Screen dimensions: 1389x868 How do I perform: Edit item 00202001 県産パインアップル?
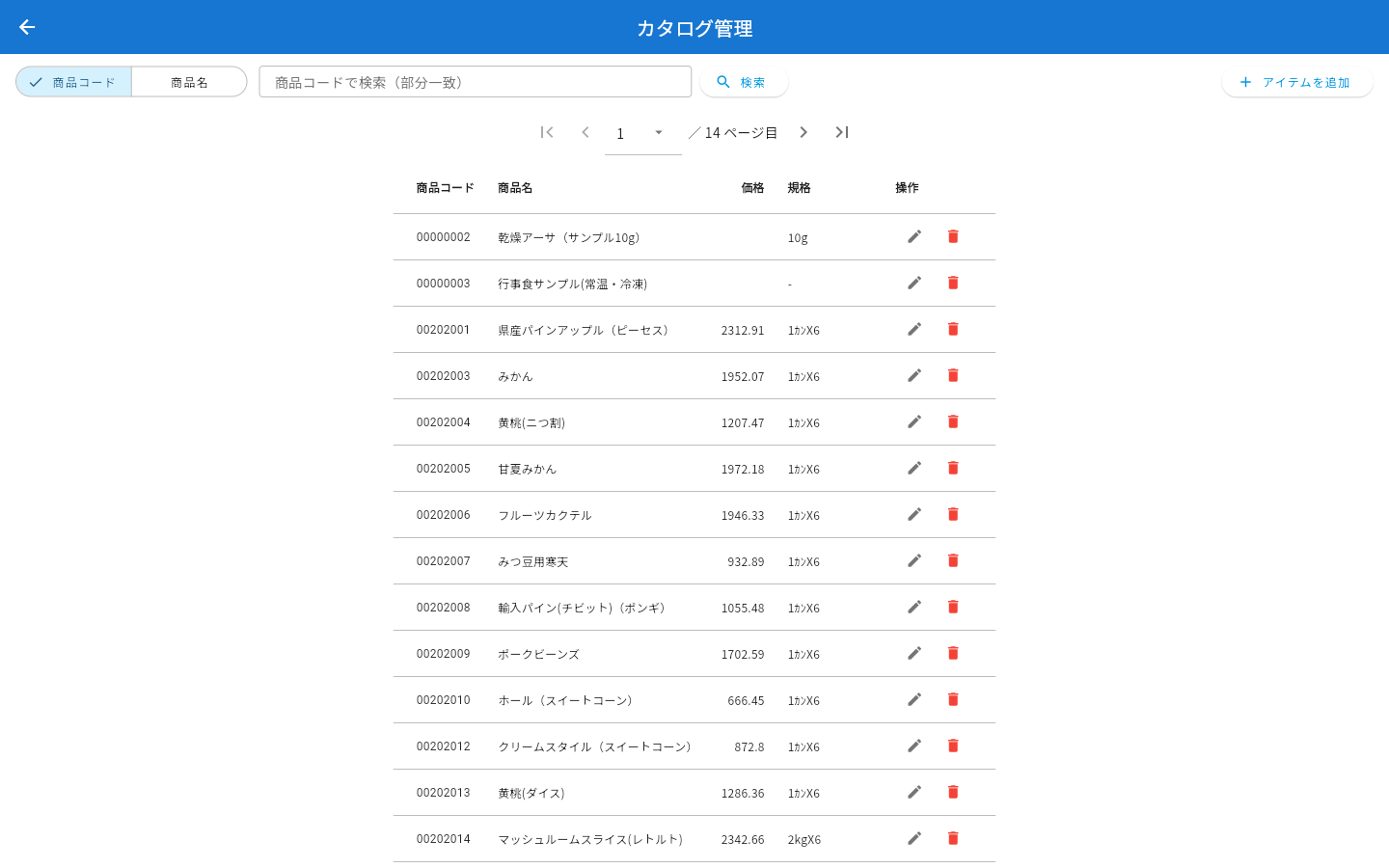coord(914,329)
